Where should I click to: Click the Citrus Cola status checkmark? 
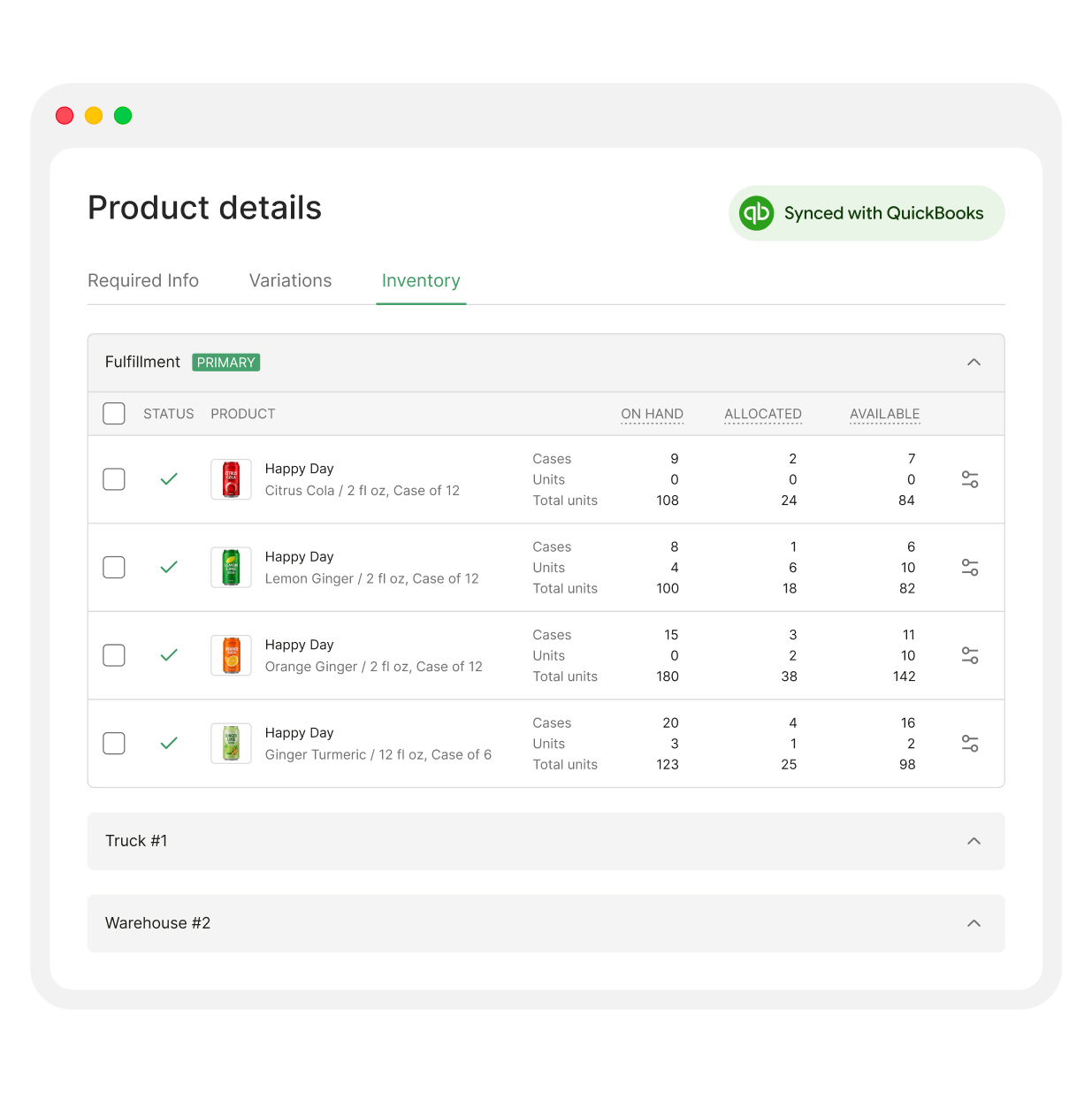click(x=169, y=479)
